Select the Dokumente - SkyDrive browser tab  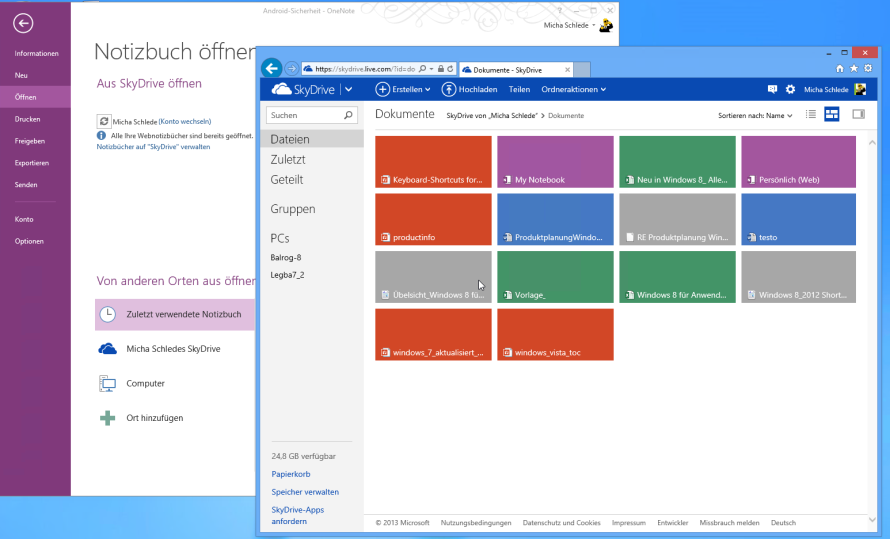click(515, 70)
